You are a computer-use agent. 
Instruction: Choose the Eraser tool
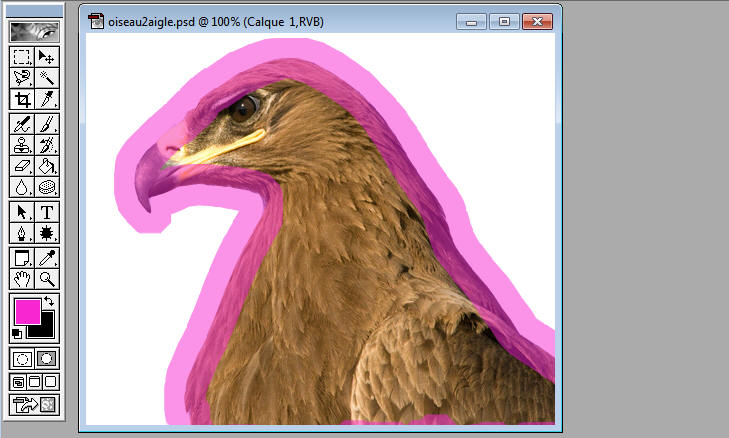point(21,166)
